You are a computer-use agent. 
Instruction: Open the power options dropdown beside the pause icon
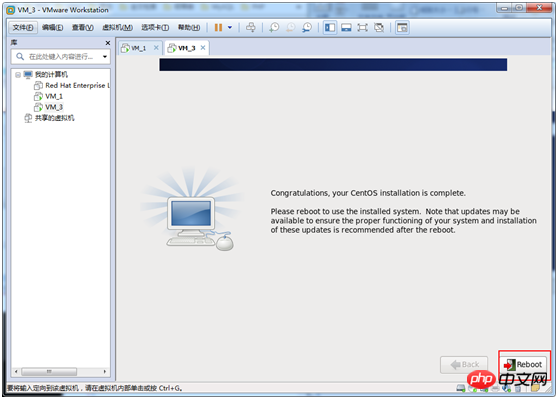click(230, 27)
